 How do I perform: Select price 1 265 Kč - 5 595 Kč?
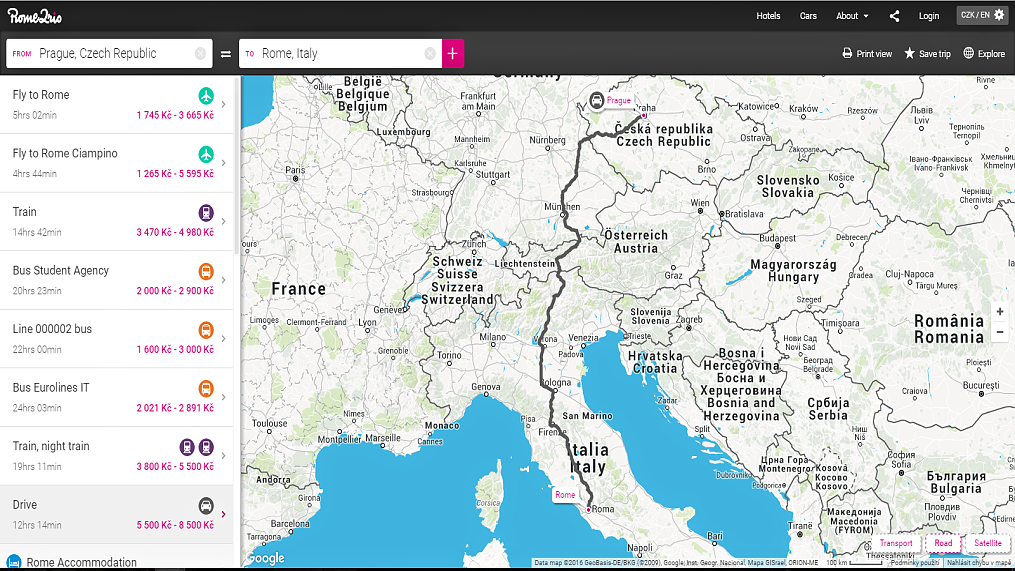point(175,174)
